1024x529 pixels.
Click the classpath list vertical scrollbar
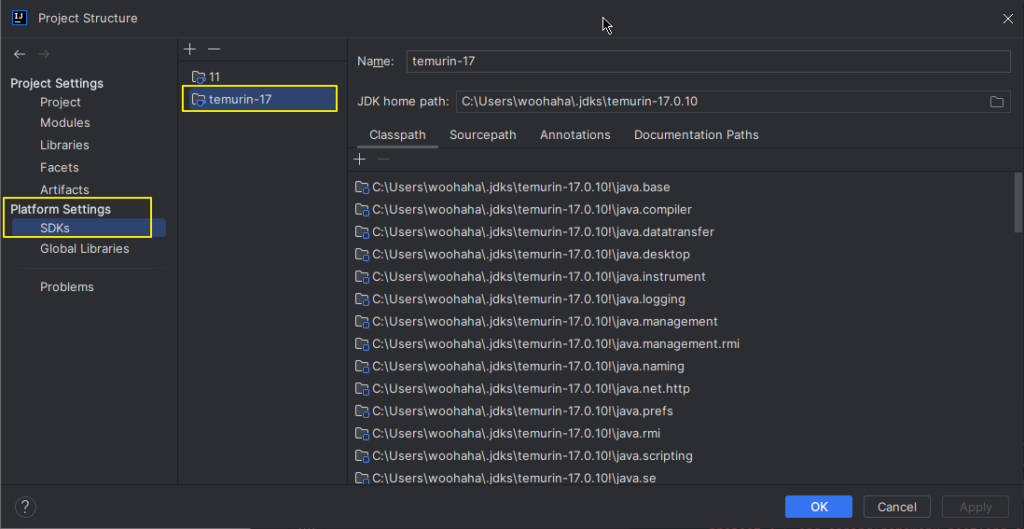1017,201
